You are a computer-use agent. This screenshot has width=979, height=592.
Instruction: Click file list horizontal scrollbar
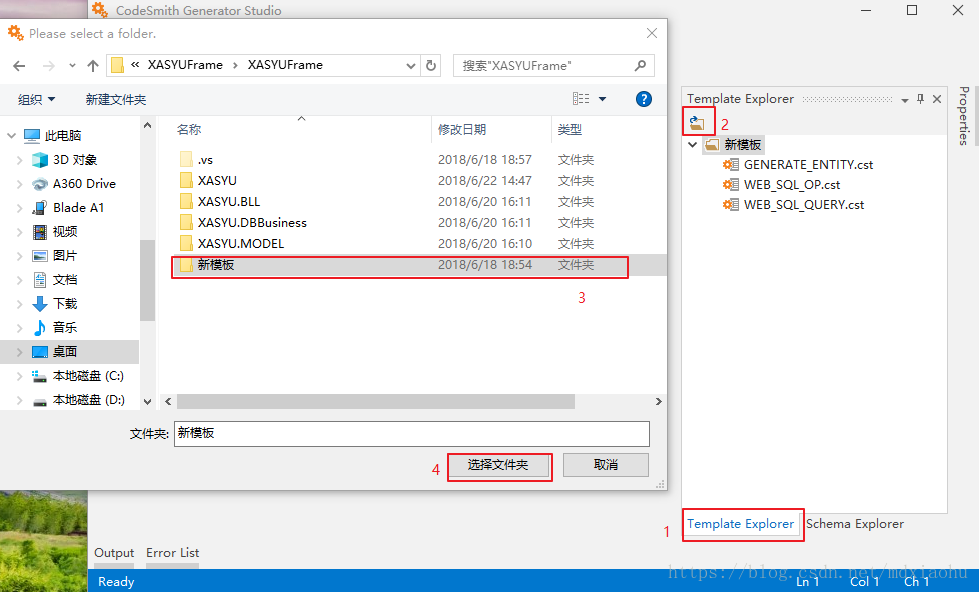point(375,402)
